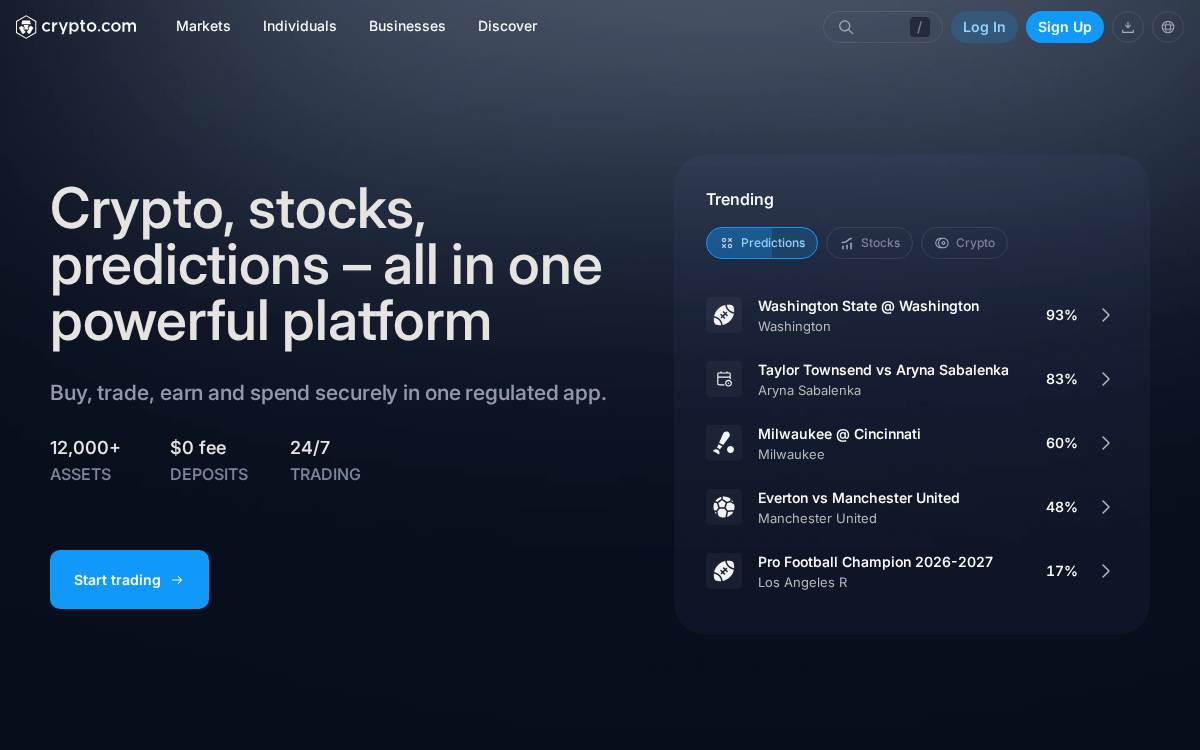Open the Markets menu
This screenshot has height=750, width=1200.
(203, 26)
